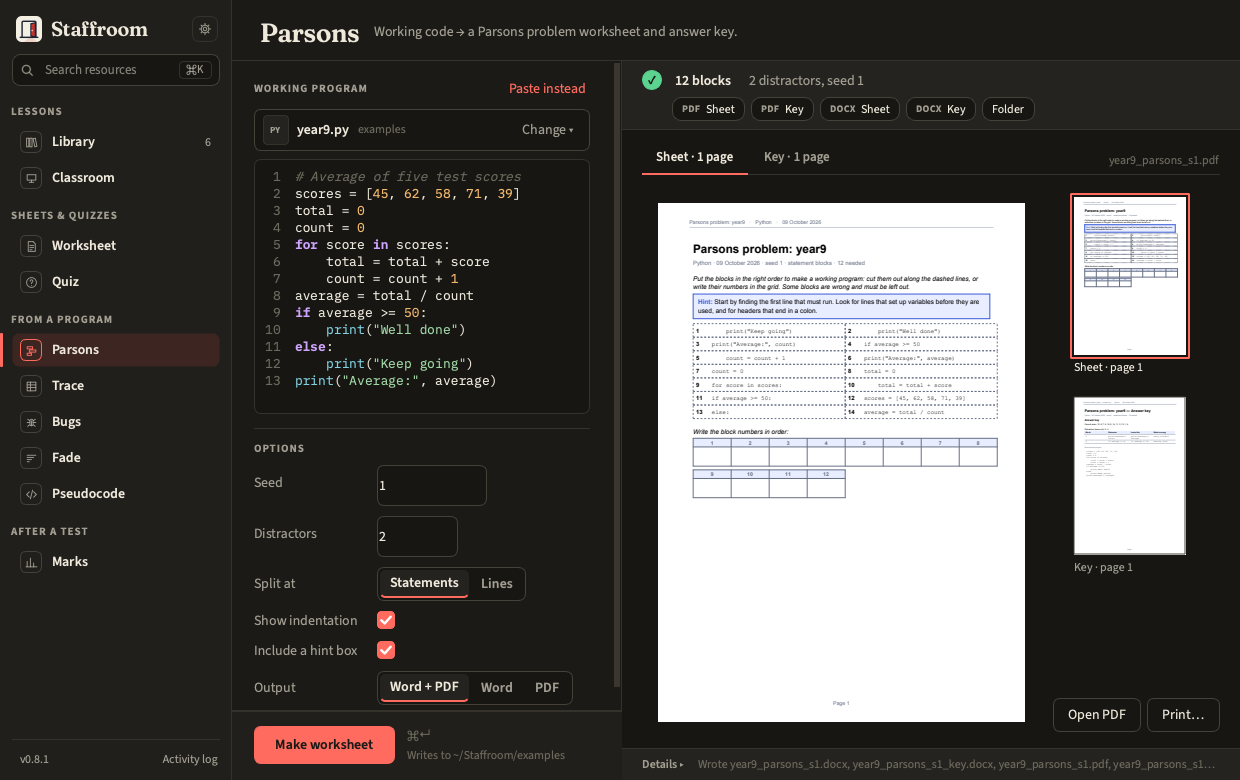Click the PY file type icon

(x=276, y=130)
